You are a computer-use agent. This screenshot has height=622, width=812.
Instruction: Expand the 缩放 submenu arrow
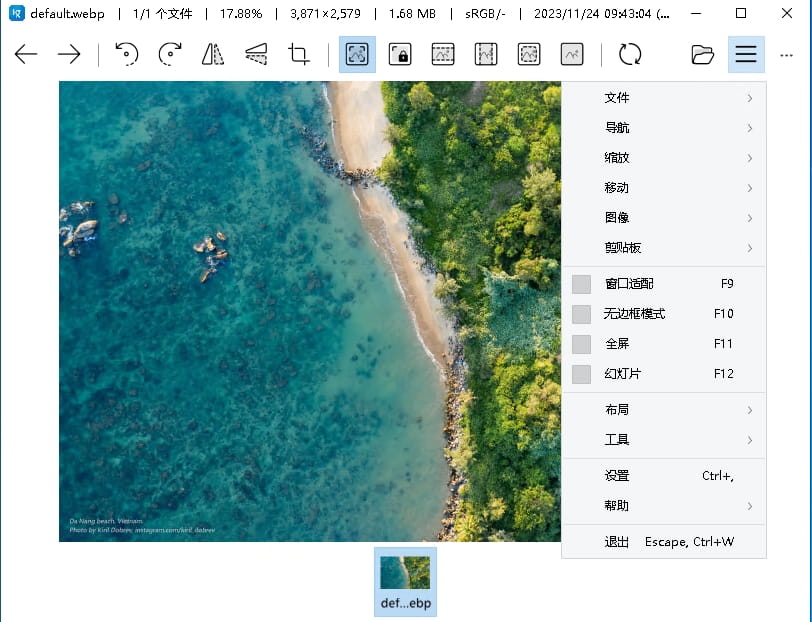pos(750,158)
